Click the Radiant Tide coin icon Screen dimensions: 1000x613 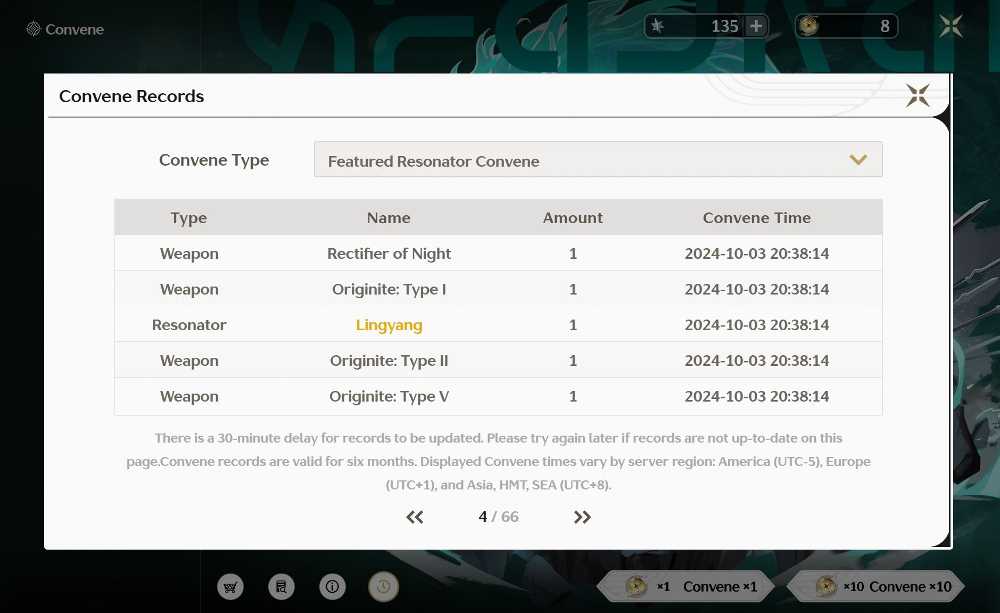point(809,26)
